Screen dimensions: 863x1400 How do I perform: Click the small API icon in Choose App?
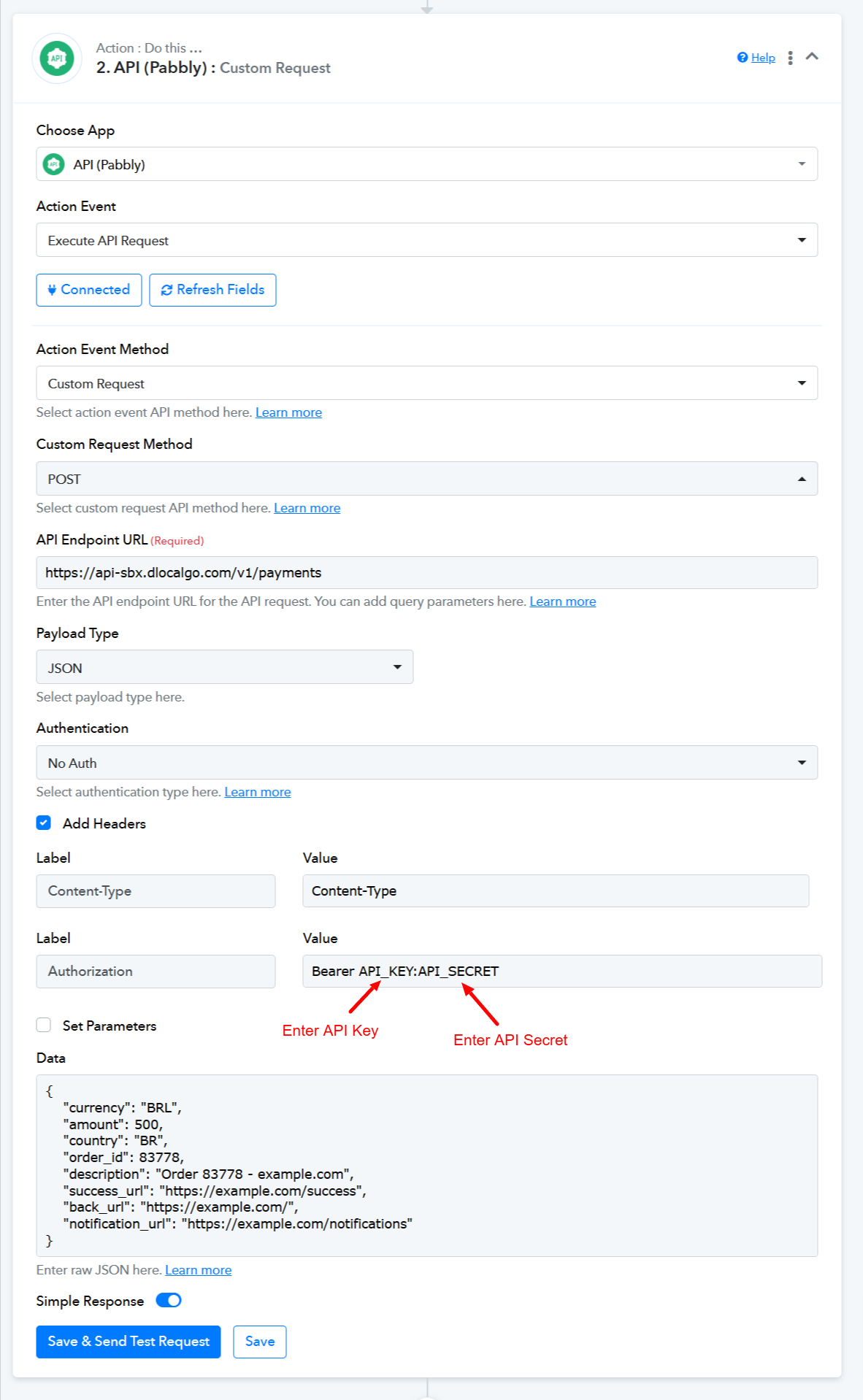pos(54,164)
